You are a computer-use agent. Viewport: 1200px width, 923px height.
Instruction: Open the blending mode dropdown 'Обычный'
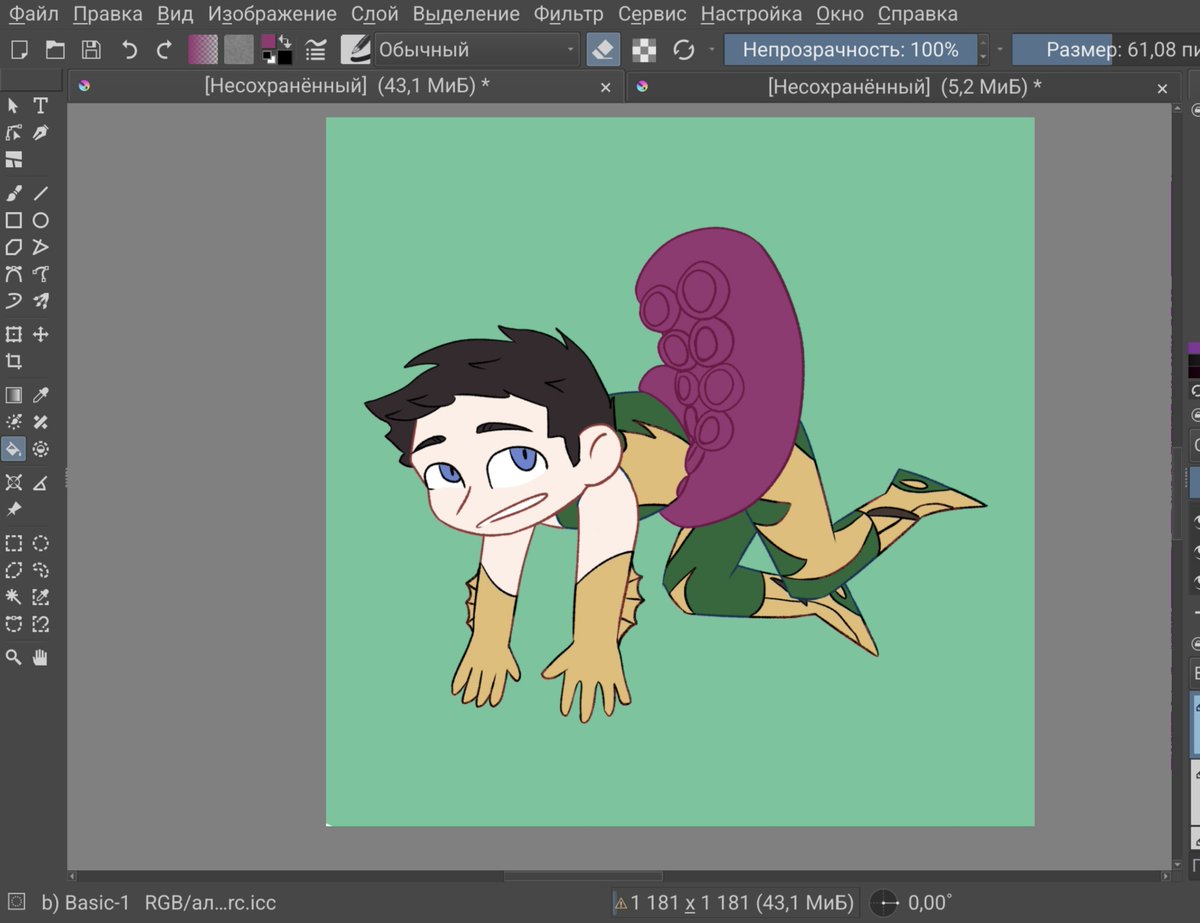[478, 49]
